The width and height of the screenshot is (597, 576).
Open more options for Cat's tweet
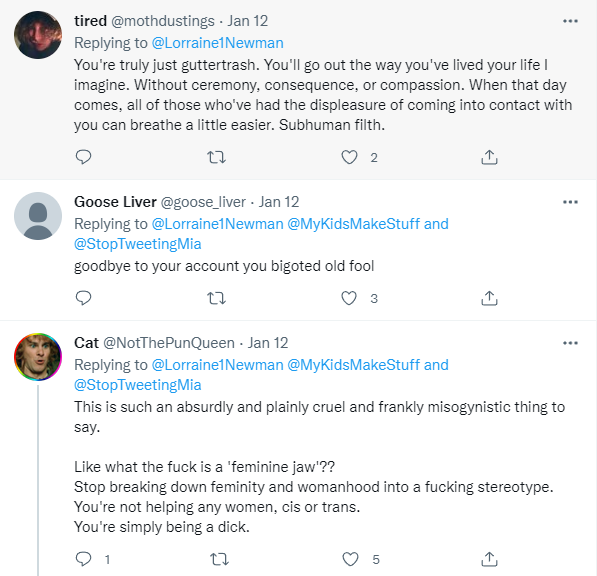coord(570,343)
